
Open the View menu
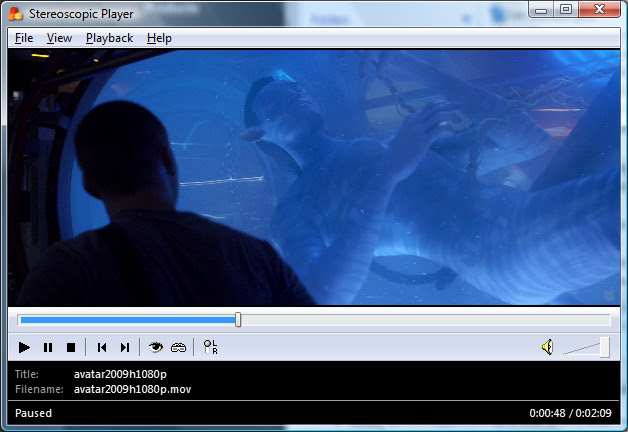(59, 38)
